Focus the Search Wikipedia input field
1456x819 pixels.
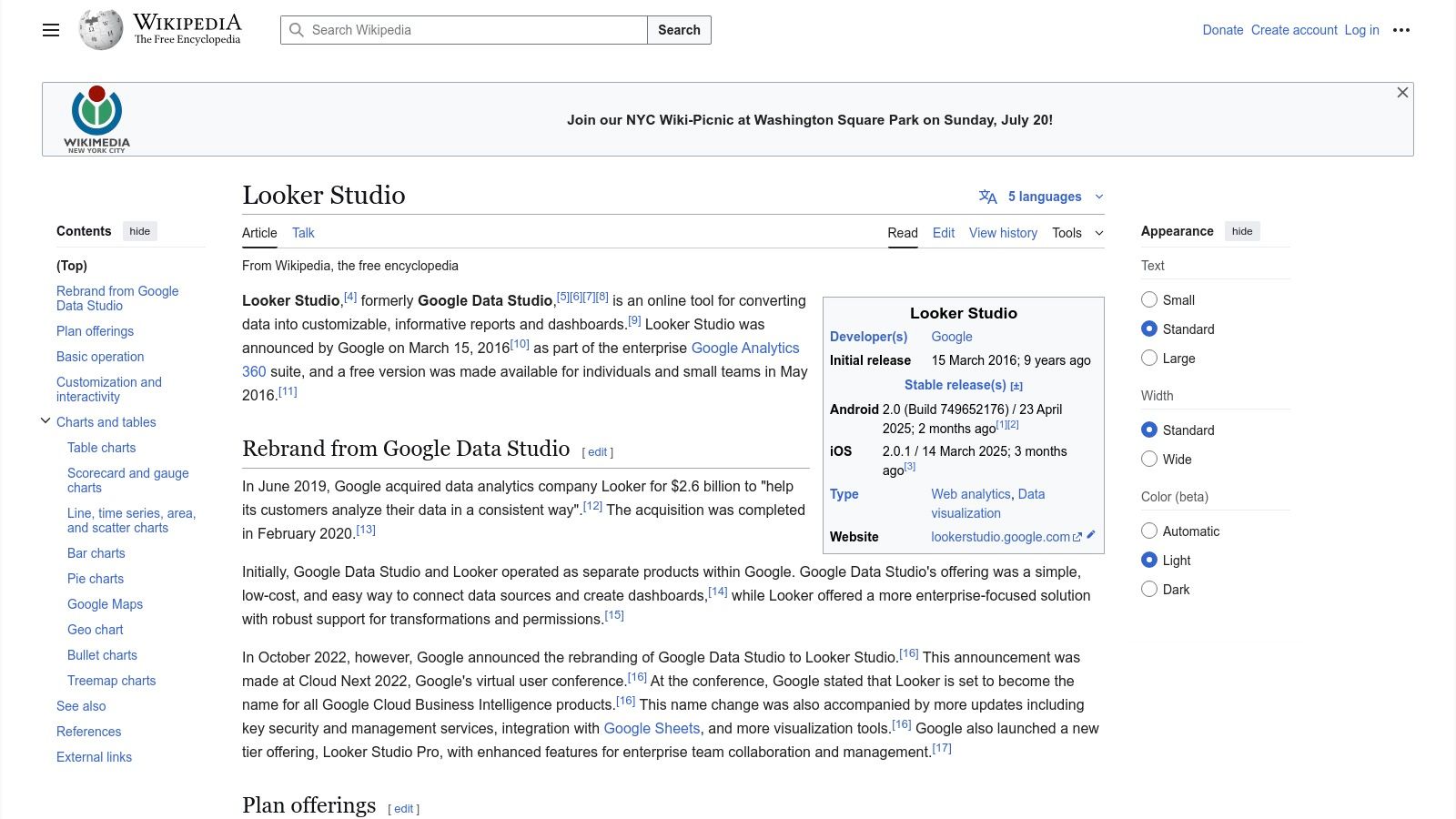pyautogui.click(x=464, y=30)
